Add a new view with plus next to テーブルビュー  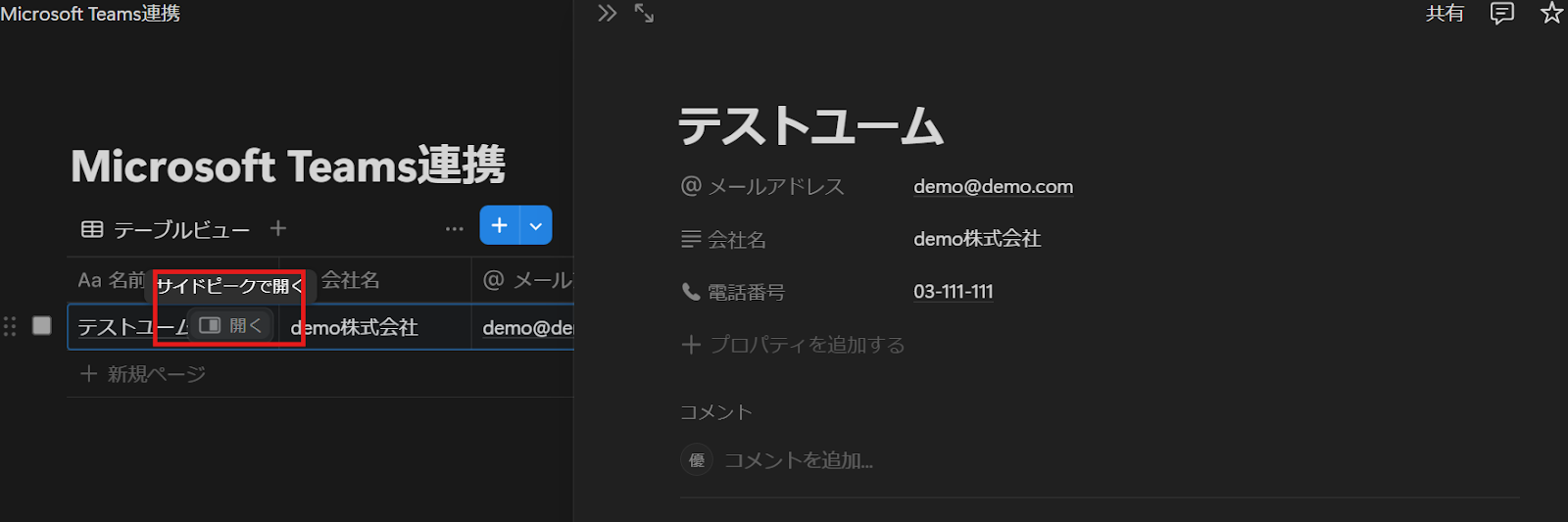click(278, 228)
